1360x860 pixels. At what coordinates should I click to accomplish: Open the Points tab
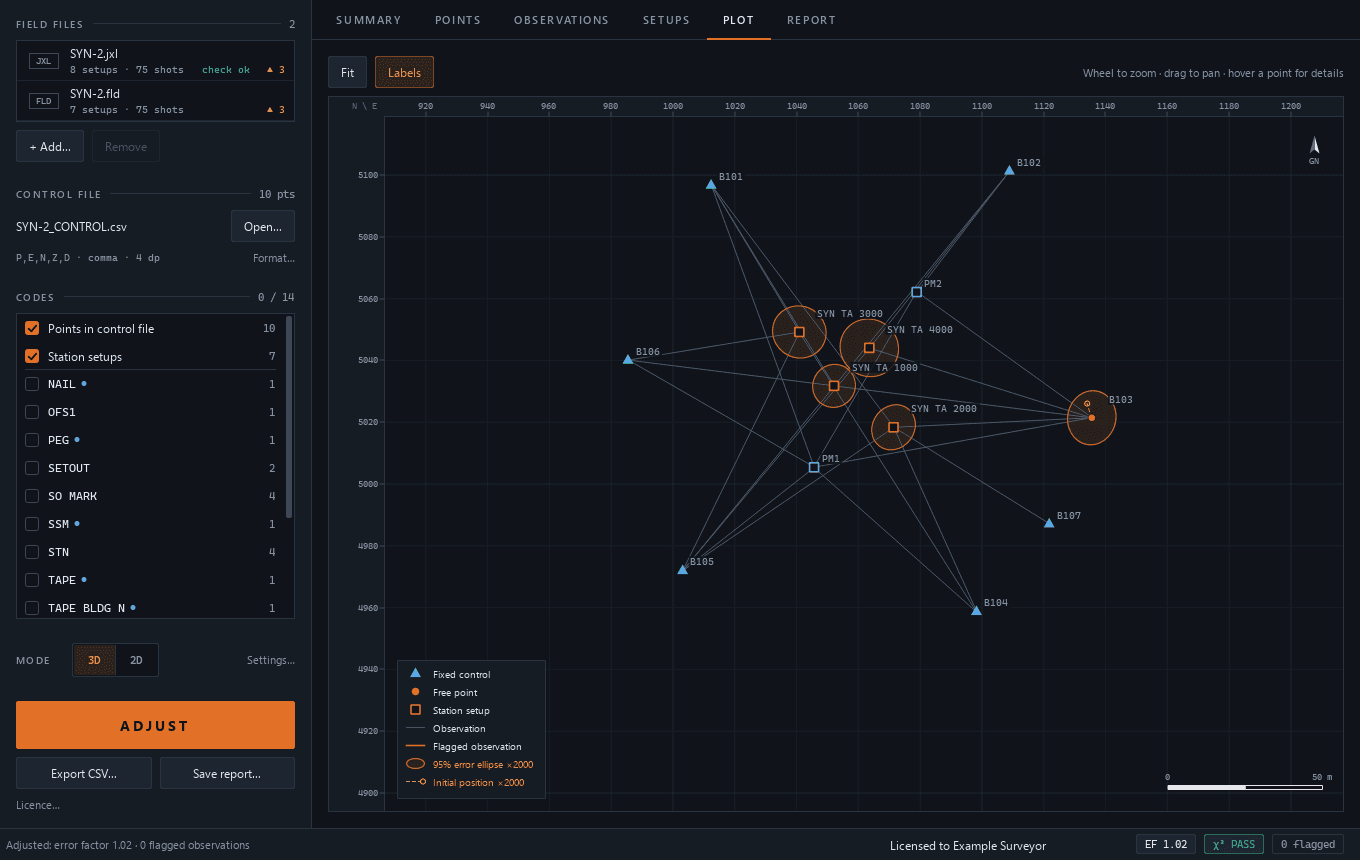point(458,20)
